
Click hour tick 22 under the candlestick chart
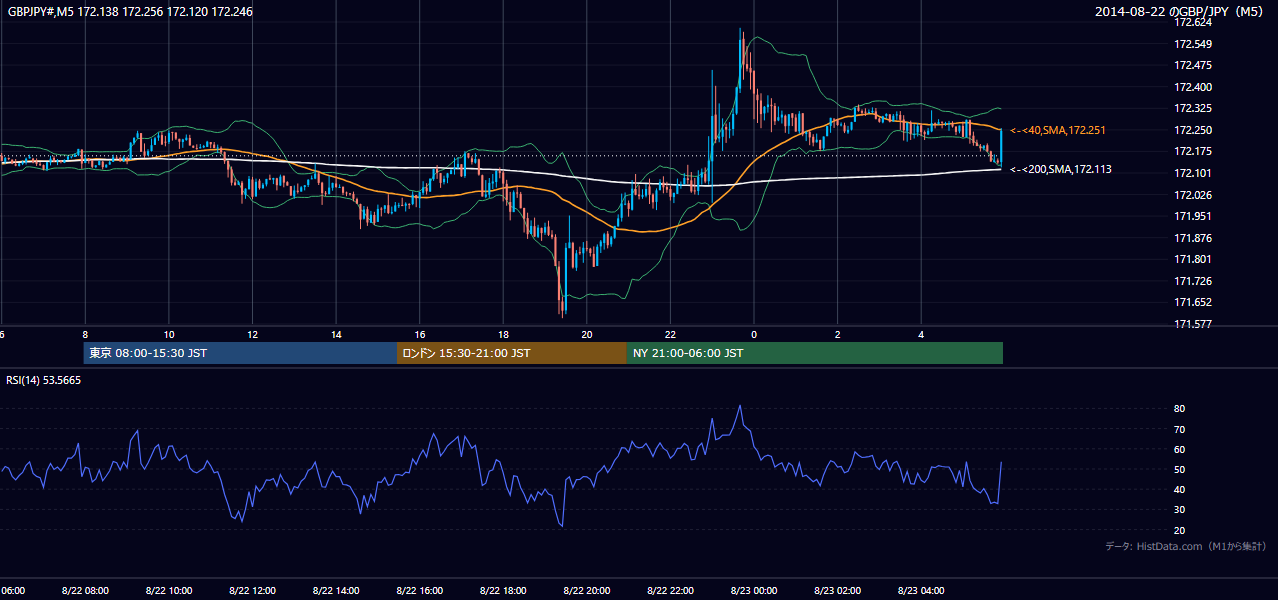671,334
